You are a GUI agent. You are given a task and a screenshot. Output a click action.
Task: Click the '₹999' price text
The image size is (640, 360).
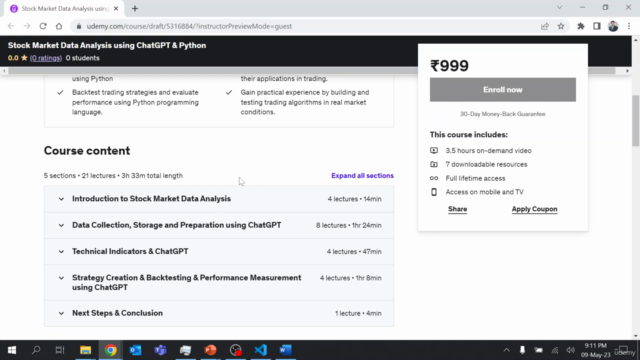point(449,66)
